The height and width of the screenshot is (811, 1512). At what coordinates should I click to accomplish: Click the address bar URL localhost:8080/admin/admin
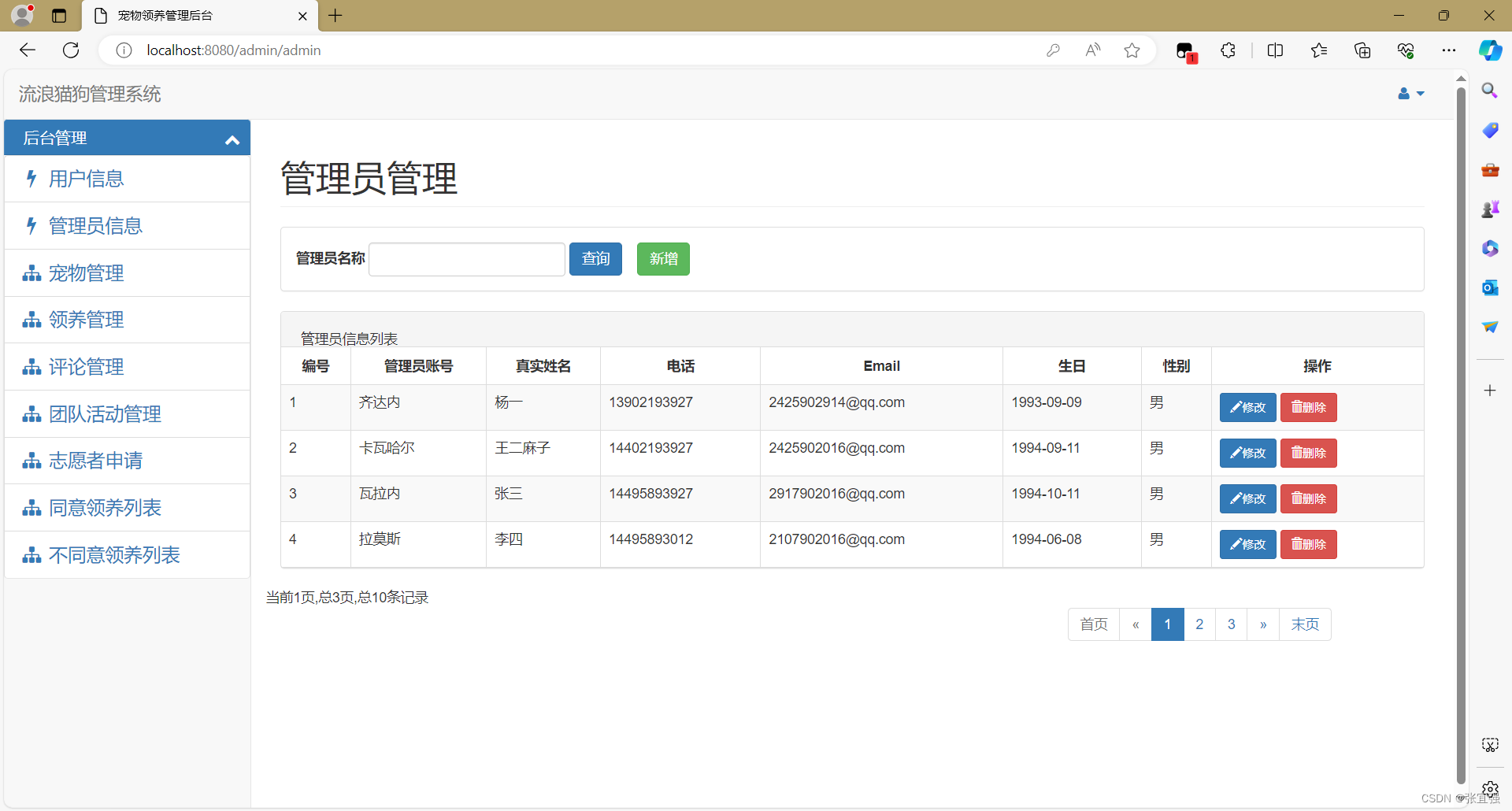click(x=234, y=50)
